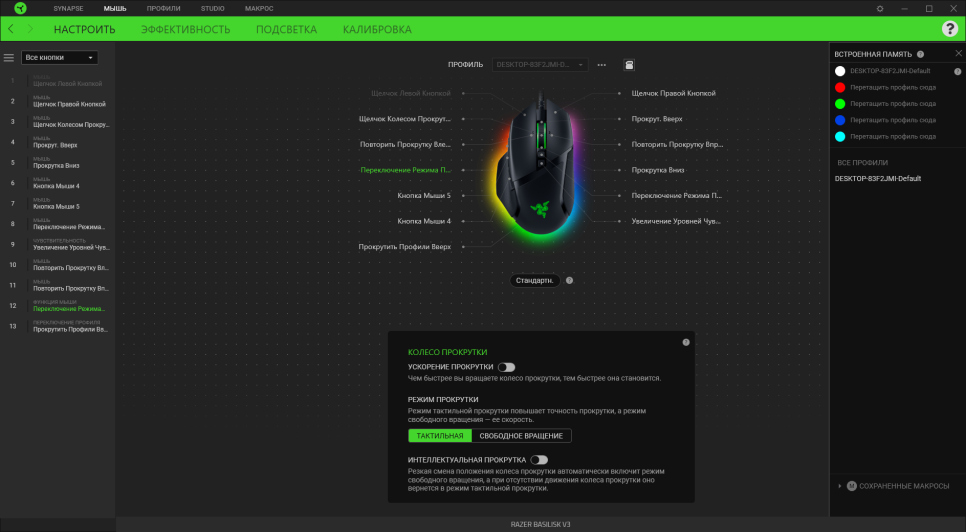Screen dimensions: 966x532
Task: Select DESKTOP-83F2JMI-Default under Все профили
Action: coord(878,179)
